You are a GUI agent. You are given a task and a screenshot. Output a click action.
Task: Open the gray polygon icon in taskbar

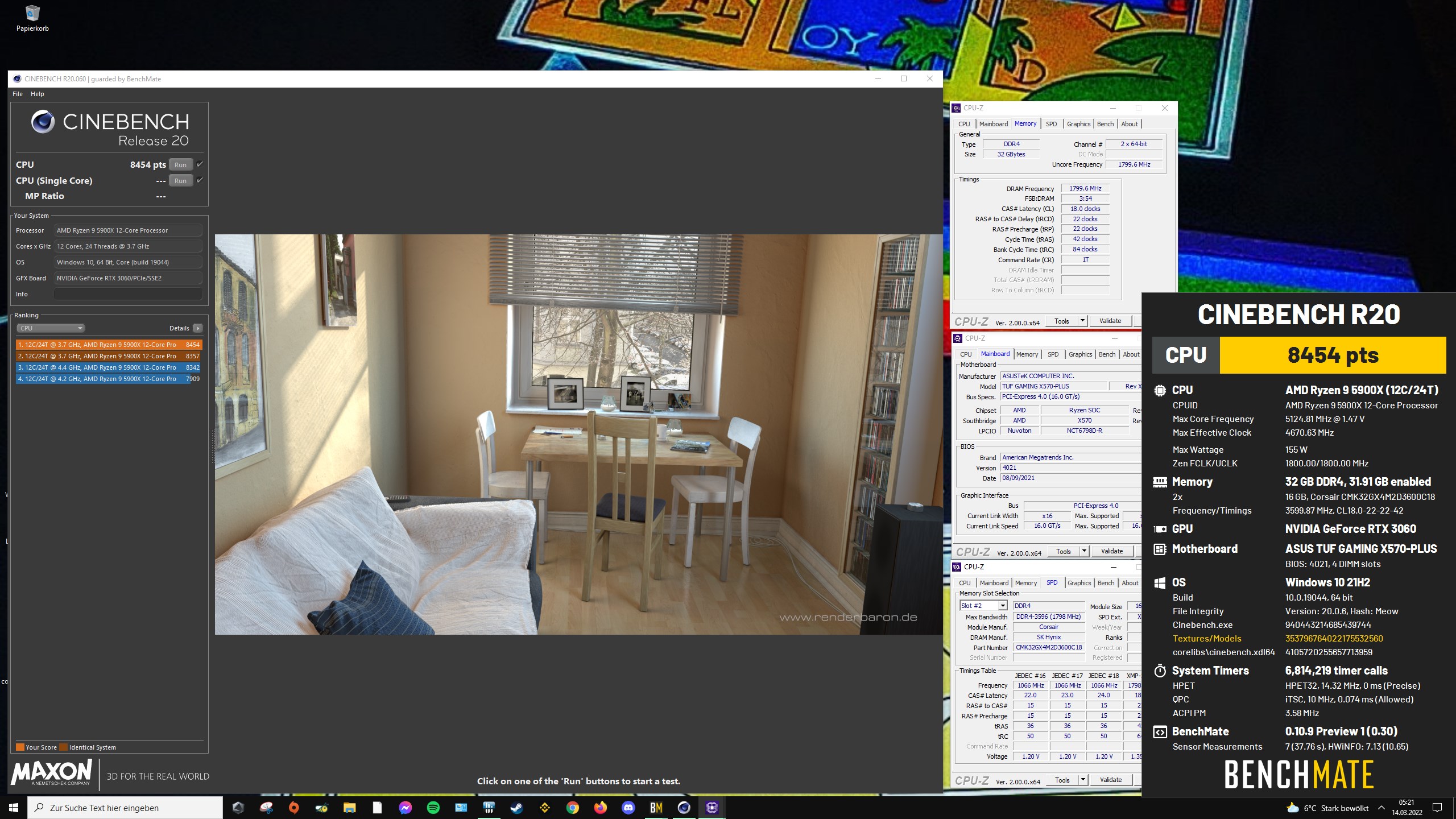[x=238, y=808]
